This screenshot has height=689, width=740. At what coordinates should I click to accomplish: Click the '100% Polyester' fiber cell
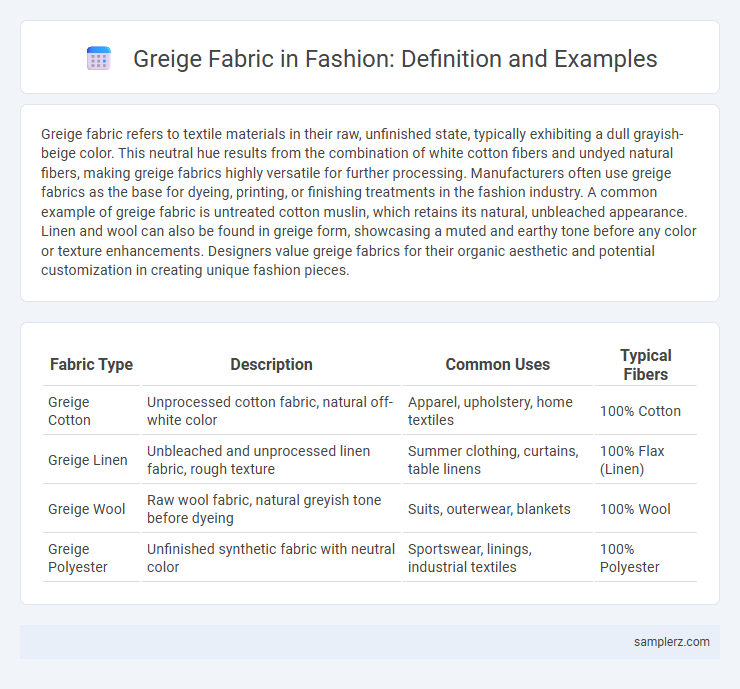(646, 558)
